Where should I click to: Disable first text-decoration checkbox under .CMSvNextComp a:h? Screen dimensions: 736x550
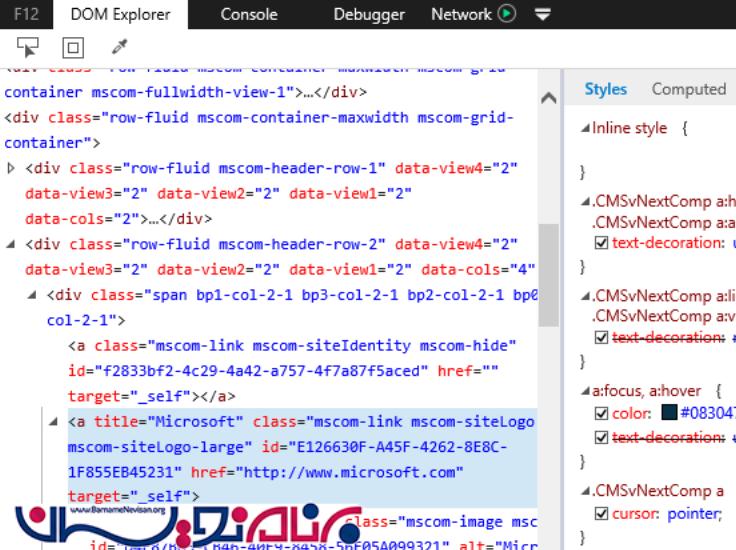click(x=601, y=241)
